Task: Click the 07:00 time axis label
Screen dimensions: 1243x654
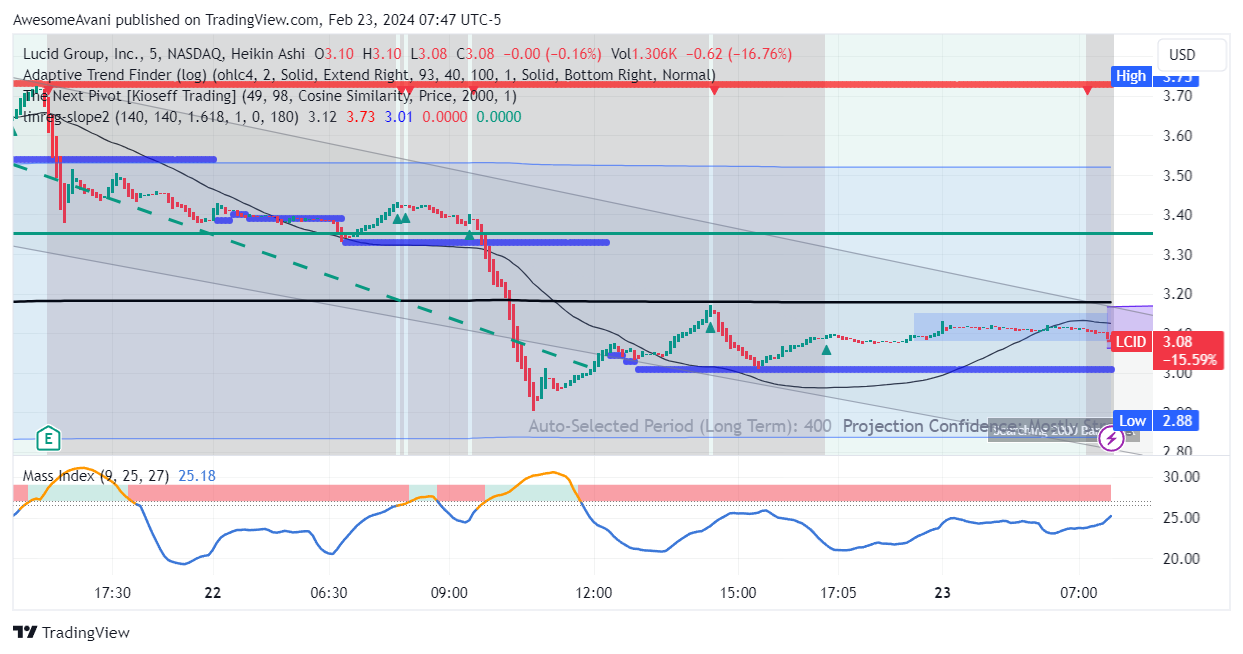Action: point(1079,593)
